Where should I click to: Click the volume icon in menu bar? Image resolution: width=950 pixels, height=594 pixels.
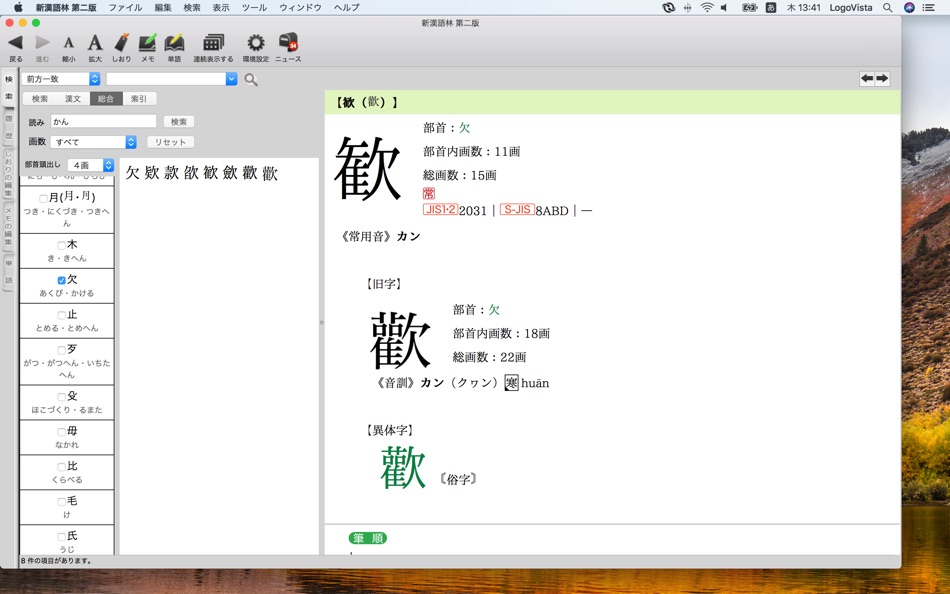tap(724, 8)
